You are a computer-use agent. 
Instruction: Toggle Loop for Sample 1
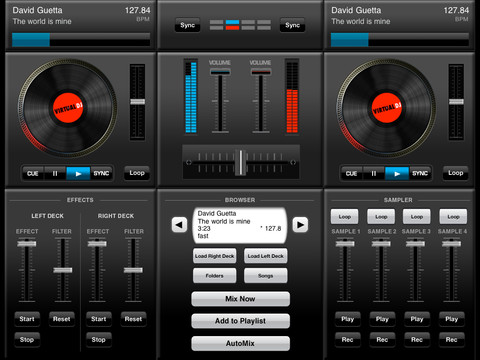click(345, 217)
